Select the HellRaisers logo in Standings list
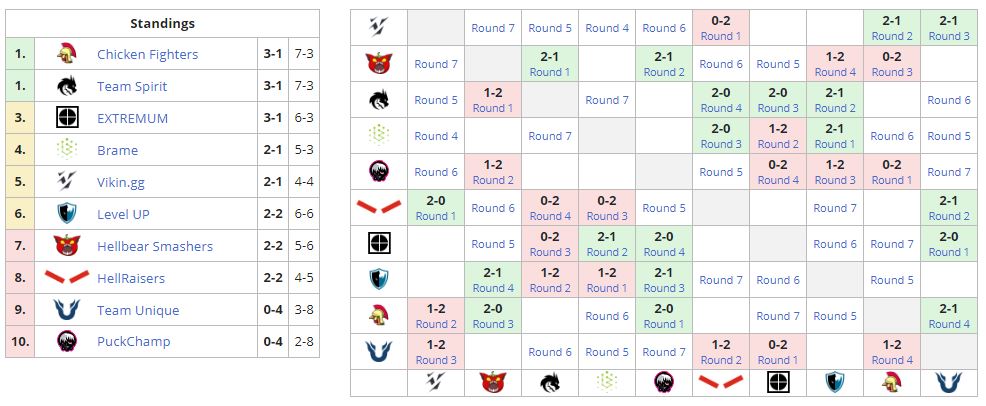Viewport: 986px width, 406px height. pyautogui.click(x=67, y=278)
